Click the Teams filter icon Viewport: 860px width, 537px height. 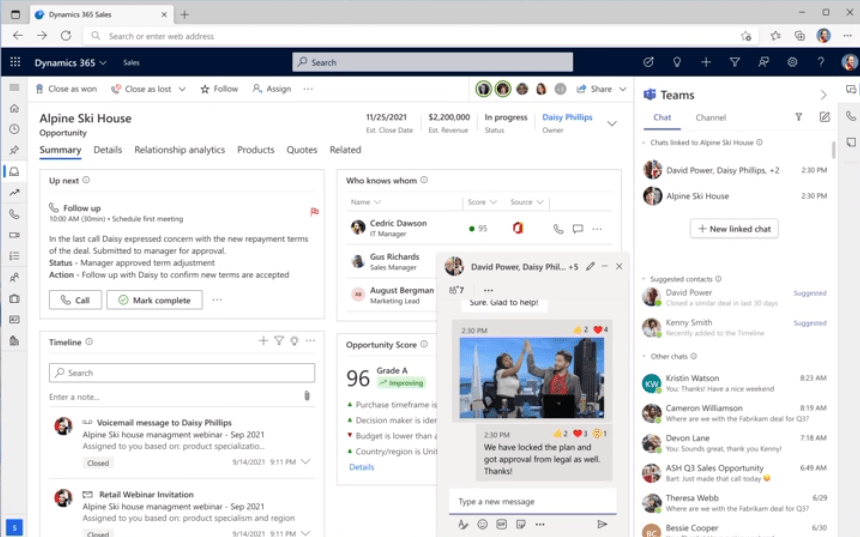(798, 117)
